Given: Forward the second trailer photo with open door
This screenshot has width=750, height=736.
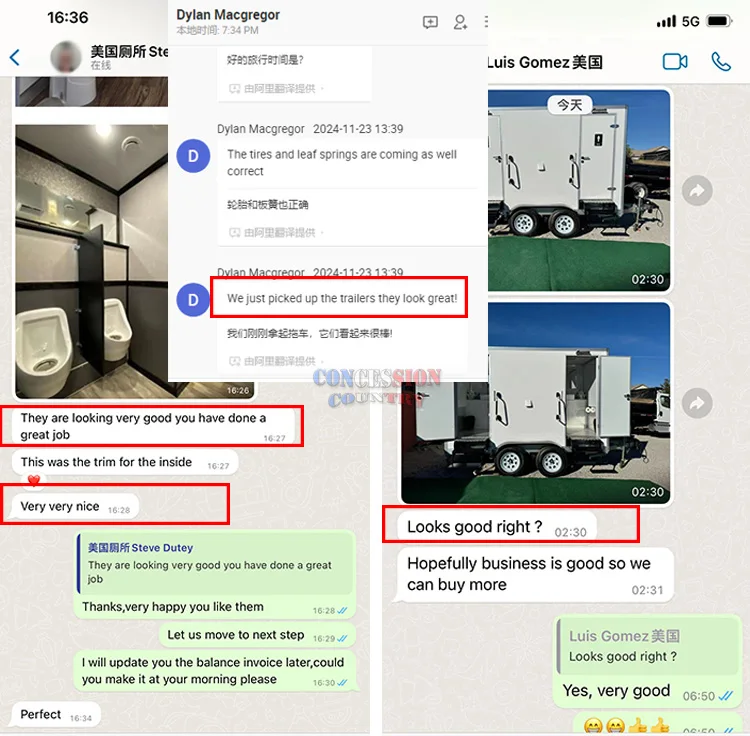Looking at the screenshot, I should click(x=697, y=403).
